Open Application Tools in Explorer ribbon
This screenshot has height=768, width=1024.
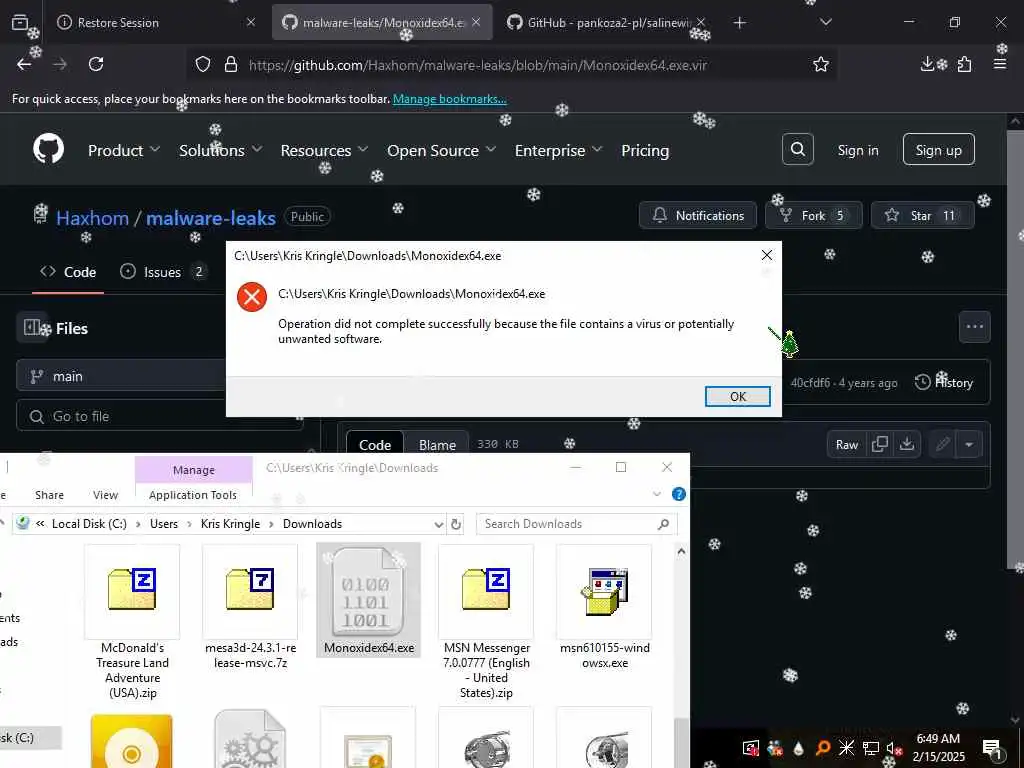[x=193, y=495]
